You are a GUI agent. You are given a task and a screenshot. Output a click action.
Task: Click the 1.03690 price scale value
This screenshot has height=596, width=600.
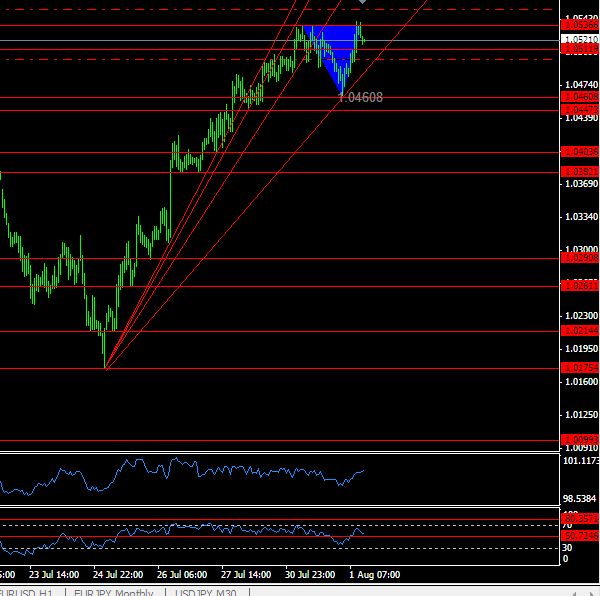pyautogui.click(x=581, y=184)
